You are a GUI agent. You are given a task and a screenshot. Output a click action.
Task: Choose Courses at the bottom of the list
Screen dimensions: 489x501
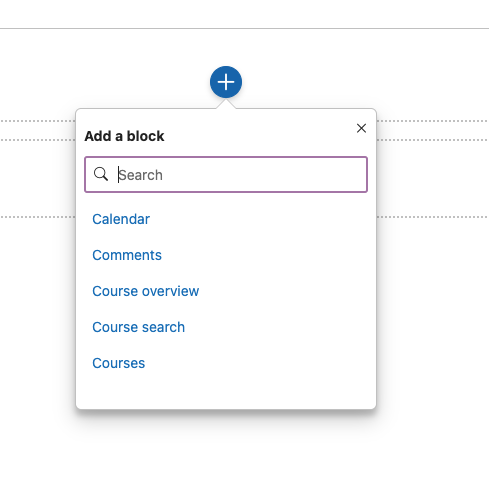click(x=119, y=363)
